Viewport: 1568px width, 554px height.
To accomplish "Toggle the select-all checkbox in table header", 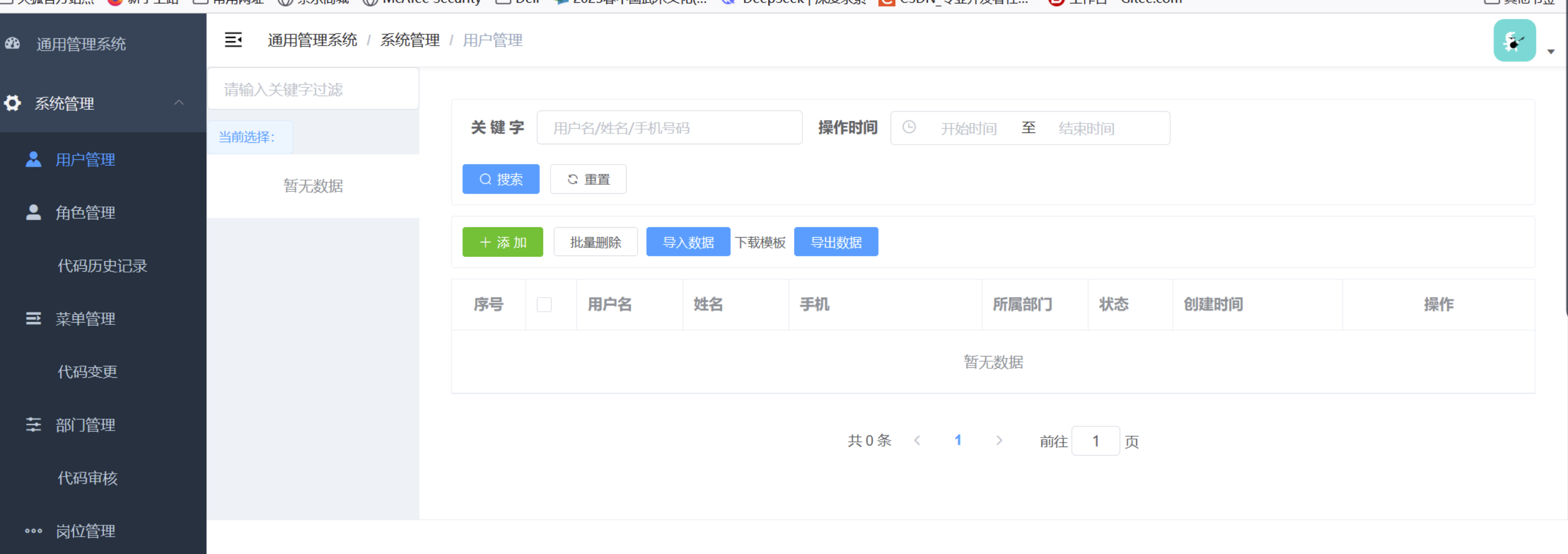I will (544, 305).
